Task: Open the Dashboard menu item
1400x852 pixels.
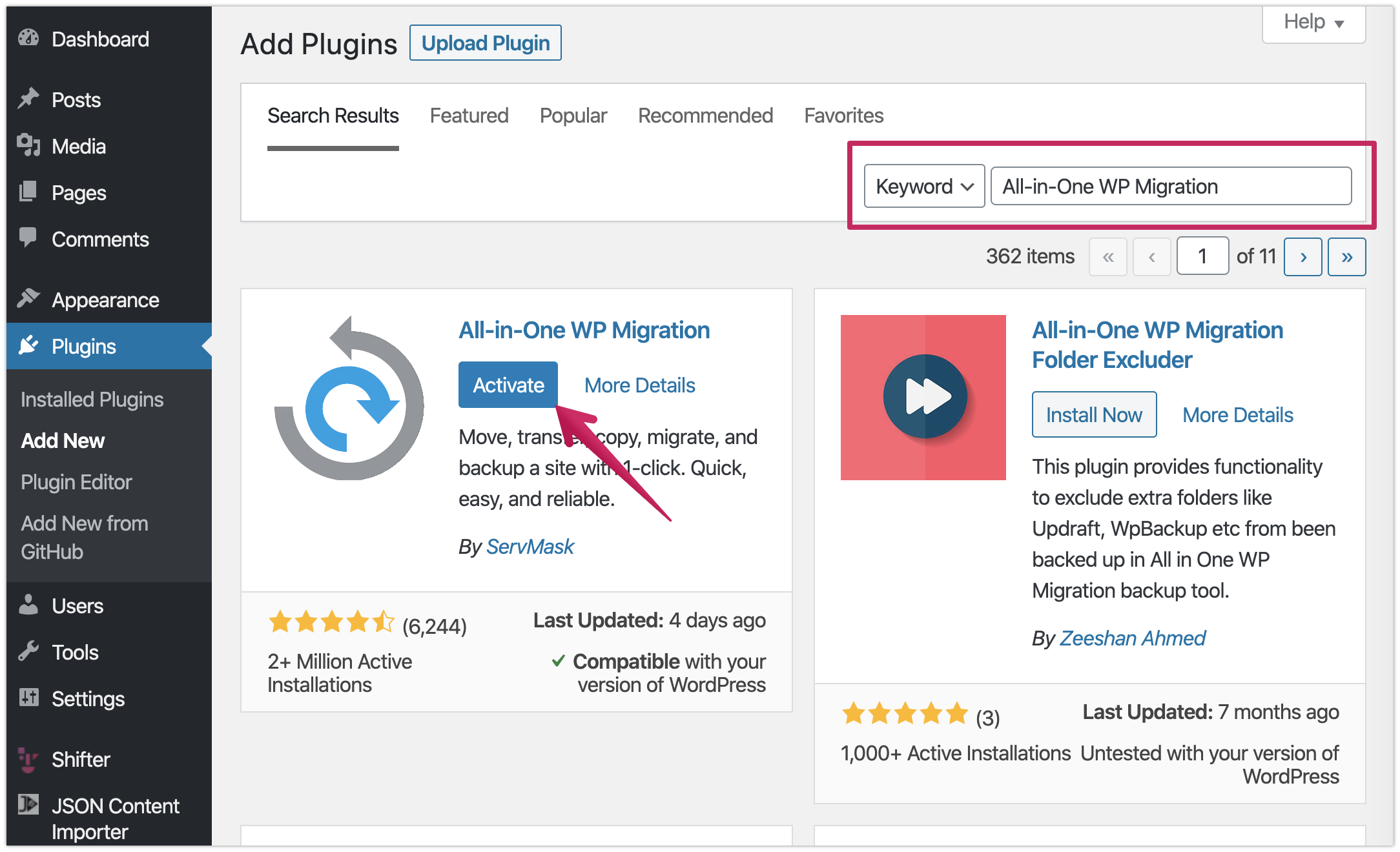Action: click(x=101, y=39)
